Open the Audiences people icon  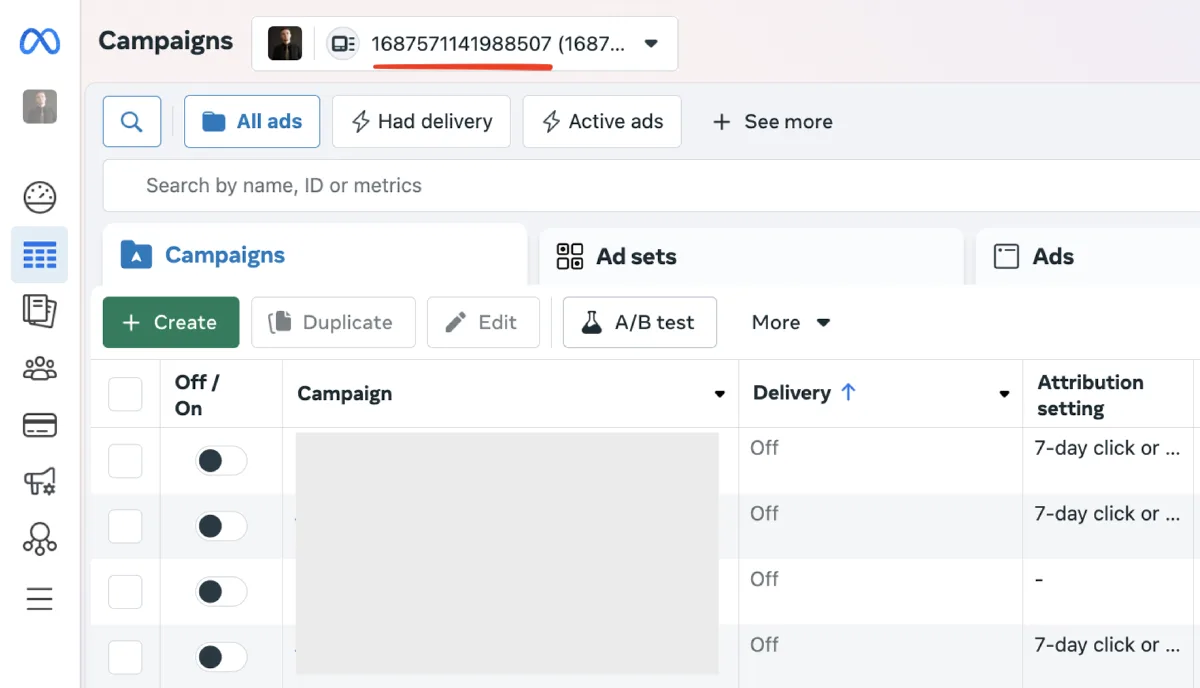click(40, 369)
